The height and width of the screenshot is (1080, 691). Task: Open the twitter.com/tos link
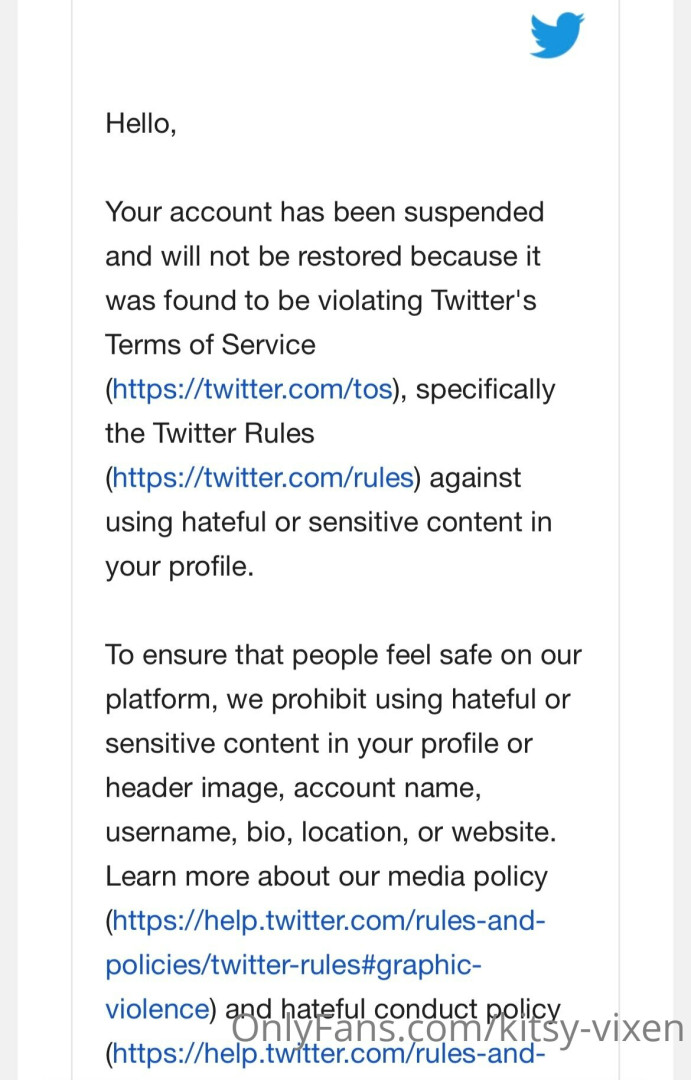pyautogui.click(x=251, y=389)
